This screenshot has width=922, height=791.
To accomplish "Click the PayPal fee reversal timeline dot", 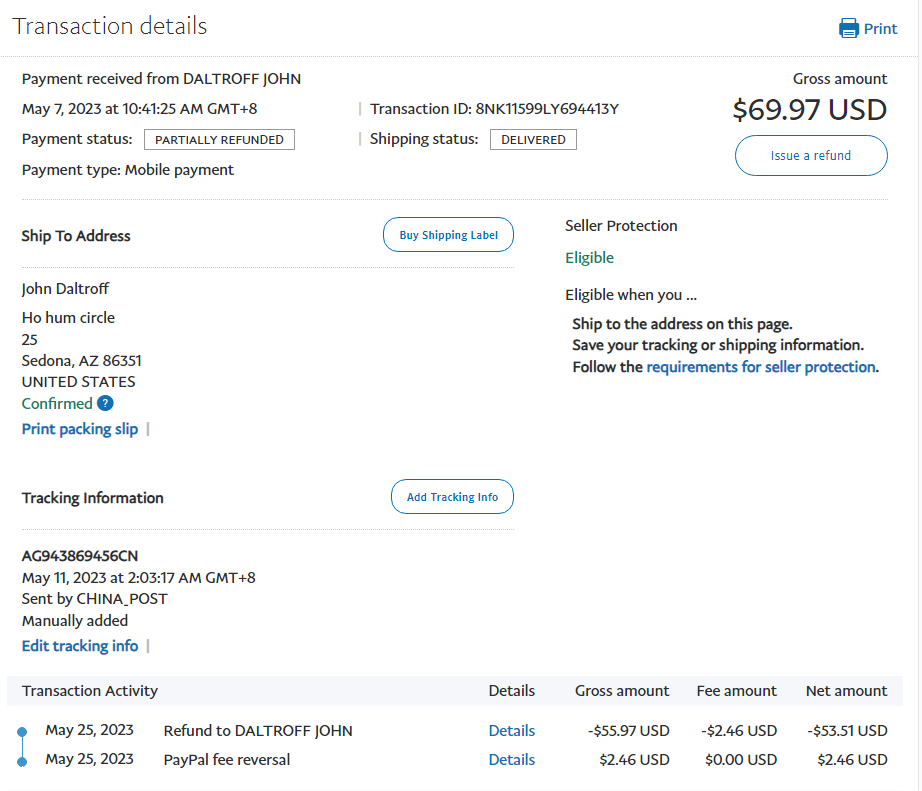I will (x=22, y=762).
